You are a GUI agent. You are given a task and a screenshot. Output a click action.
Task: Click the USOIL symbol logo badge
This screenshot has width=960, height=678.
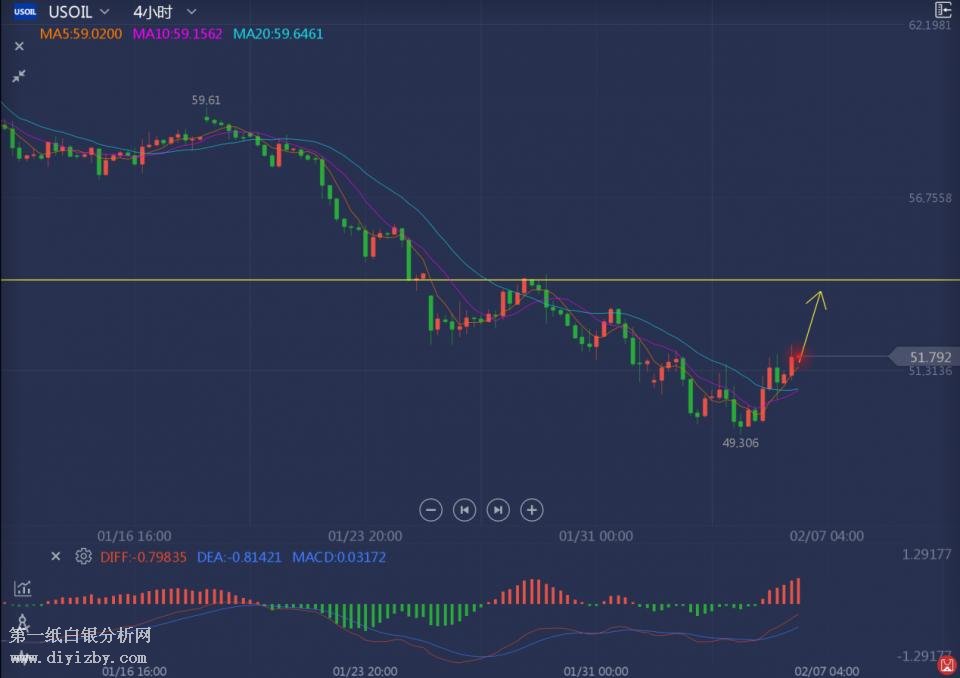(x=25, y=12)
